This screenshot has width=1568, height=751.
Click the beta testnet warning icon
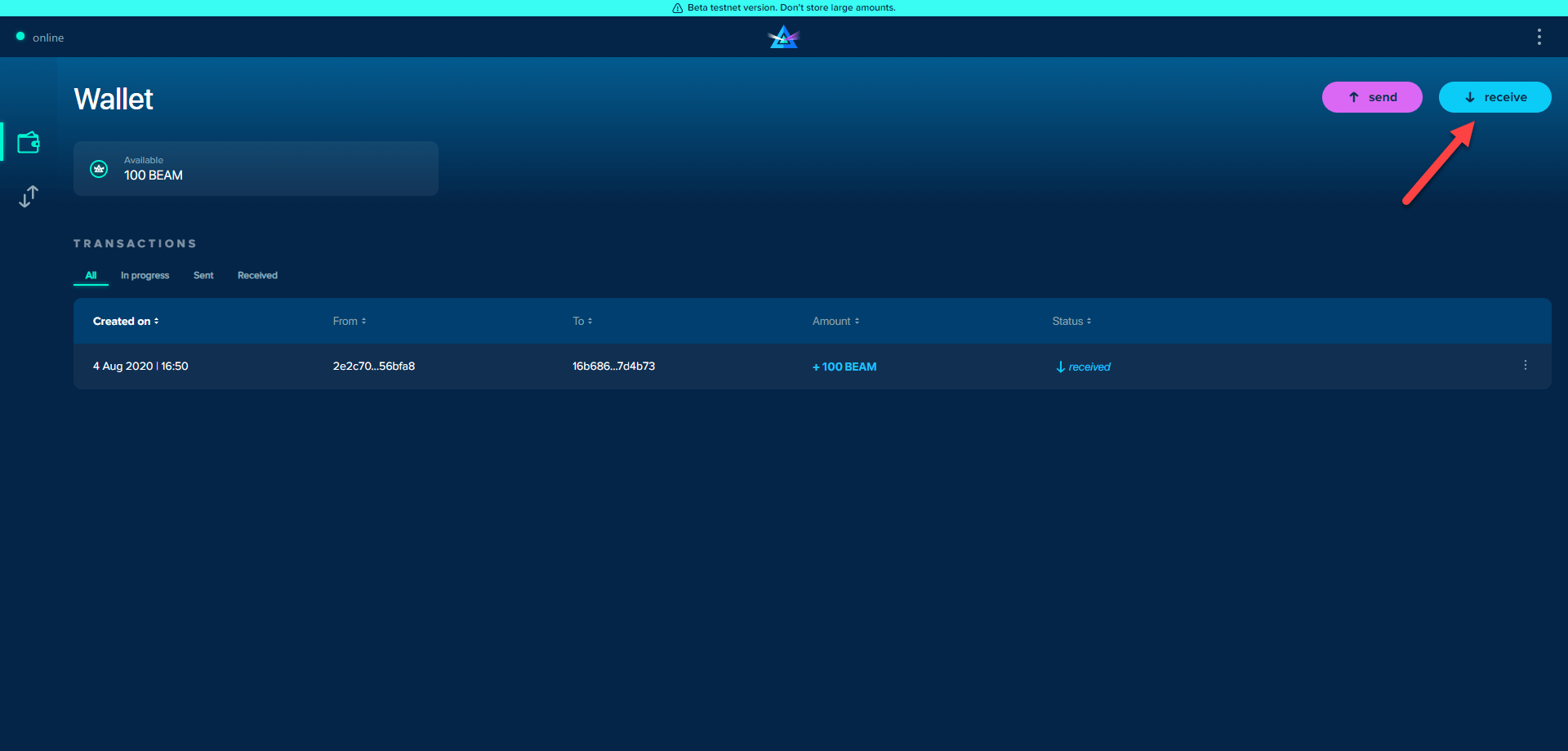coord(677,8)
